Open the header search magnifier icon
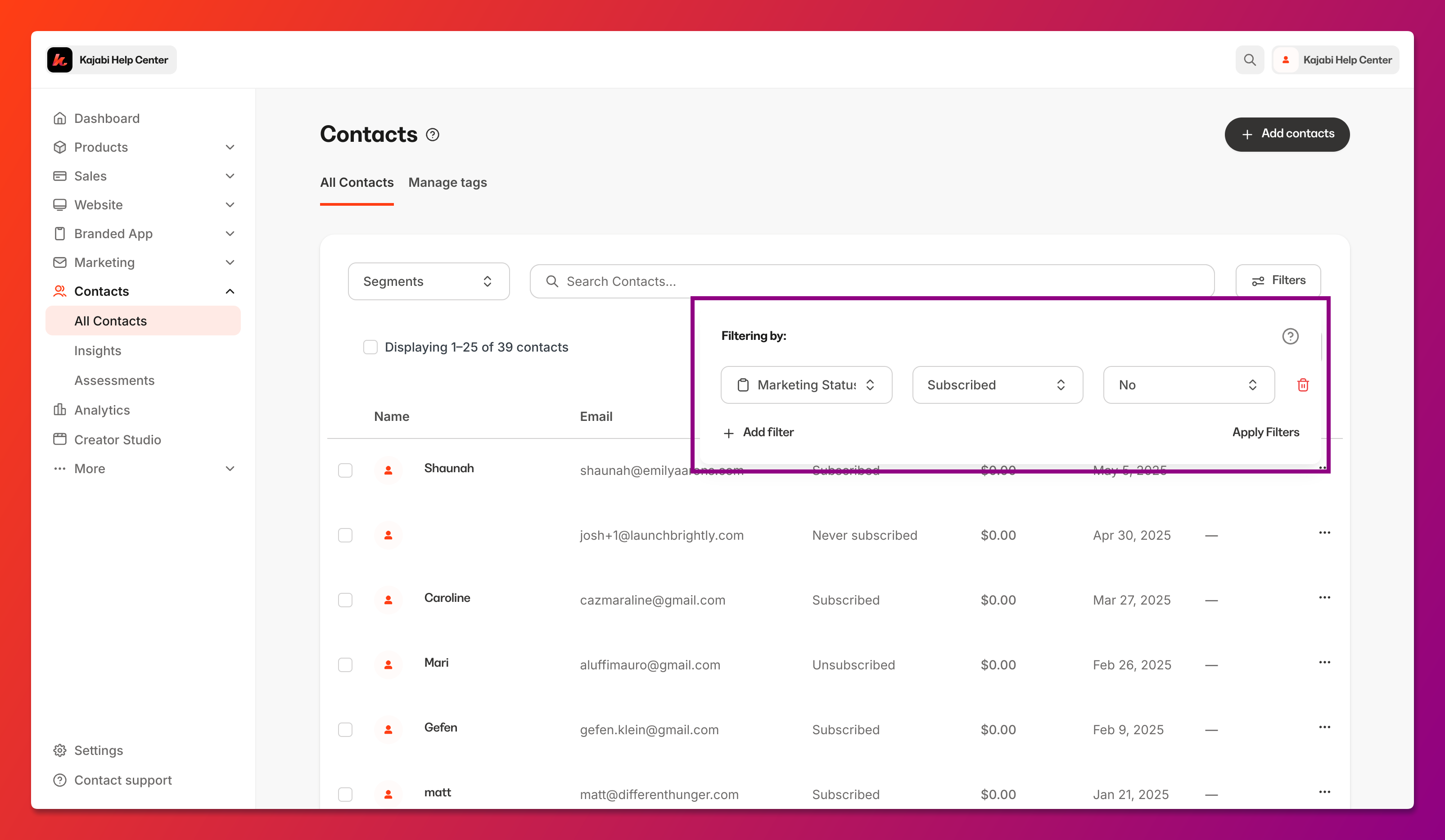The image size is (1445, 840). [x=1250, y=59]
